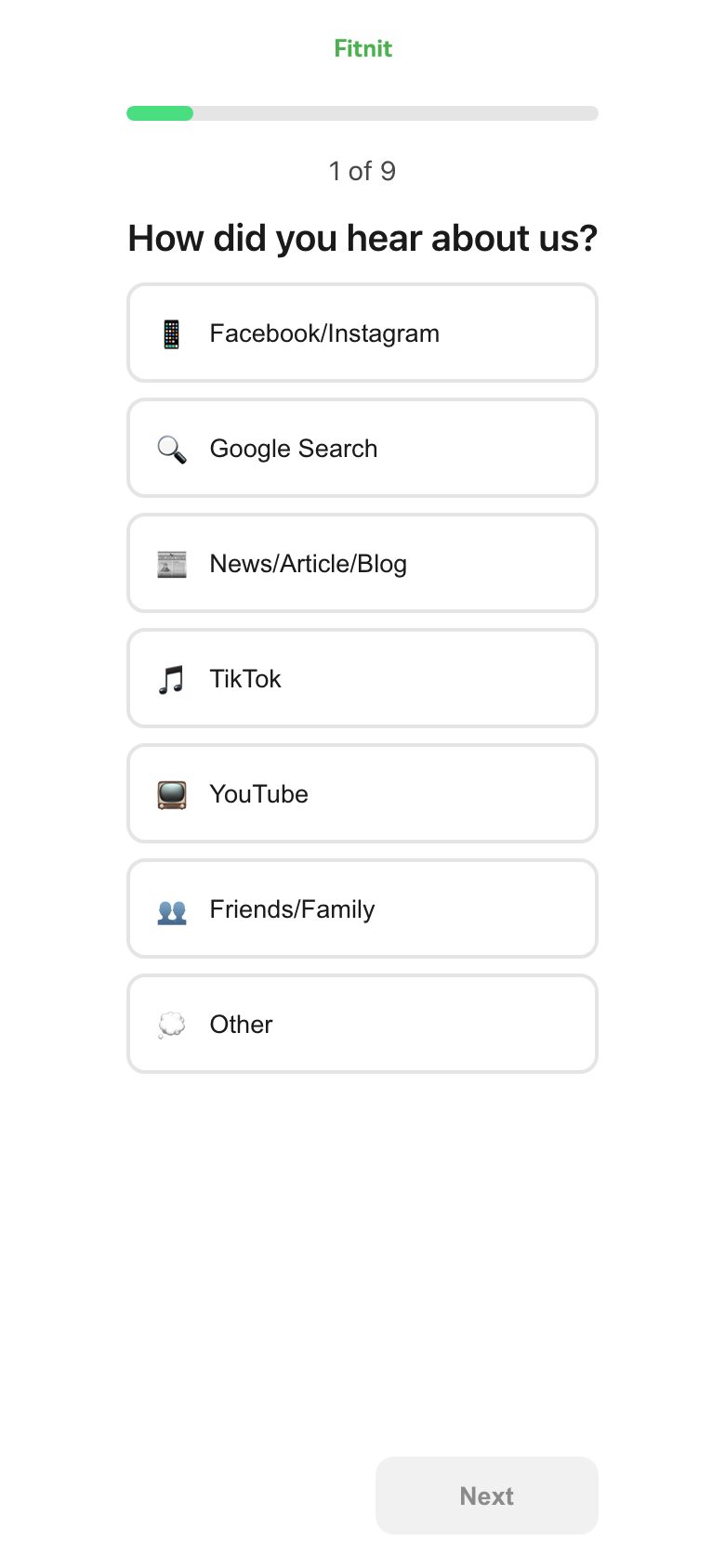This screenshot has width=725, height=1568.
Task: Click the thought bubble icon
Action: (172, 1026)
